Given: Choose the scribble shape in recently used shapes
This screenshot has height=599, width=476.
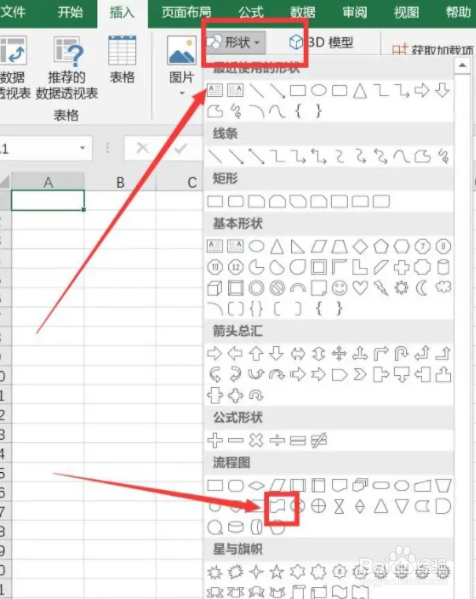Looking at the screenshot, I should (236, 111).
